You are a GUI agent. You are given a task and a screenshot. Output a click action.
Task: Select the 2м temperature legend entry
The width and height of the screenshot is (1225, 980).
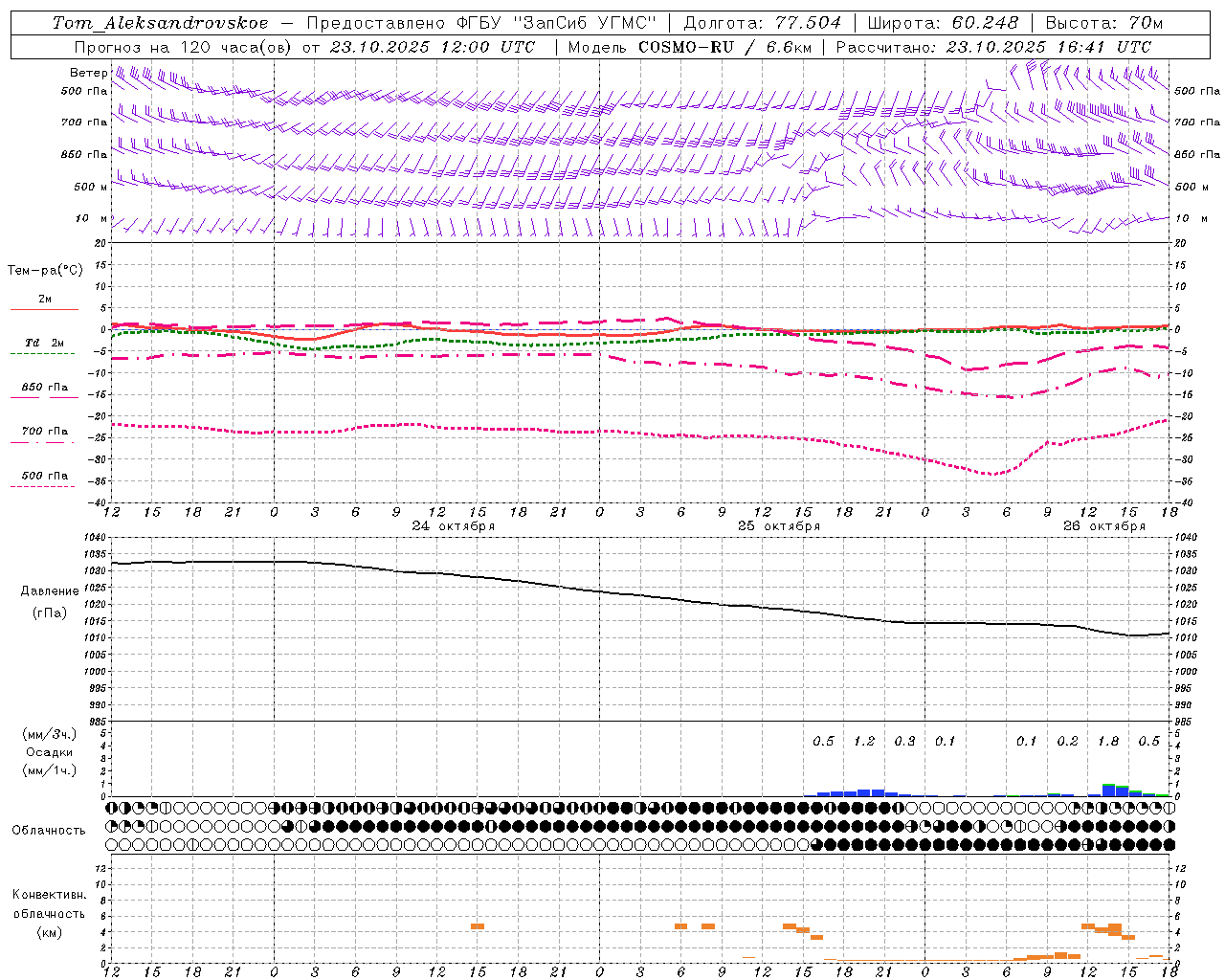click(45, 300)
